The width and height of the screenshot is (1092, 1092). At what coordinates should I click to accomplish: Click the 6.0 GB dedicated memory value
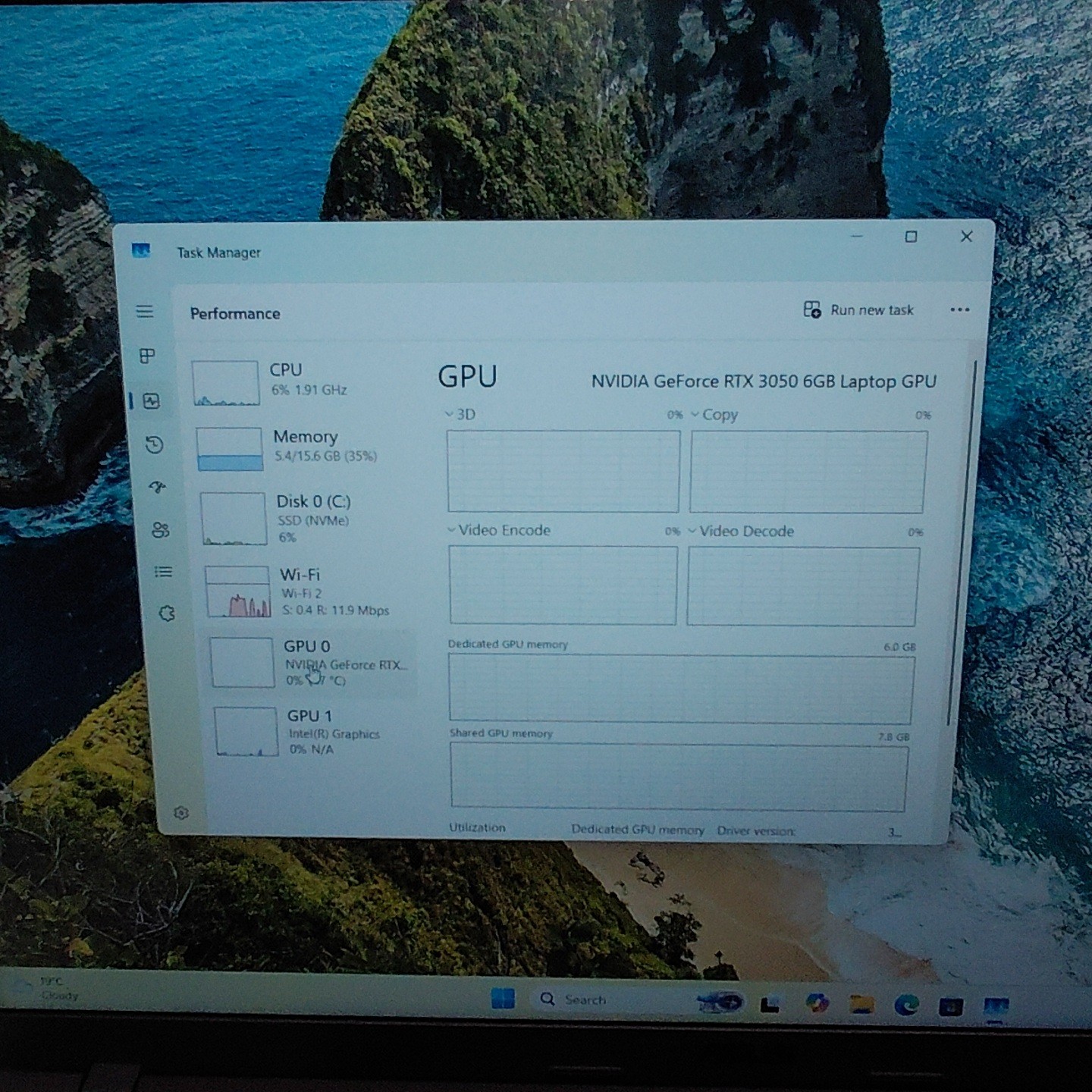coord(899,647)
